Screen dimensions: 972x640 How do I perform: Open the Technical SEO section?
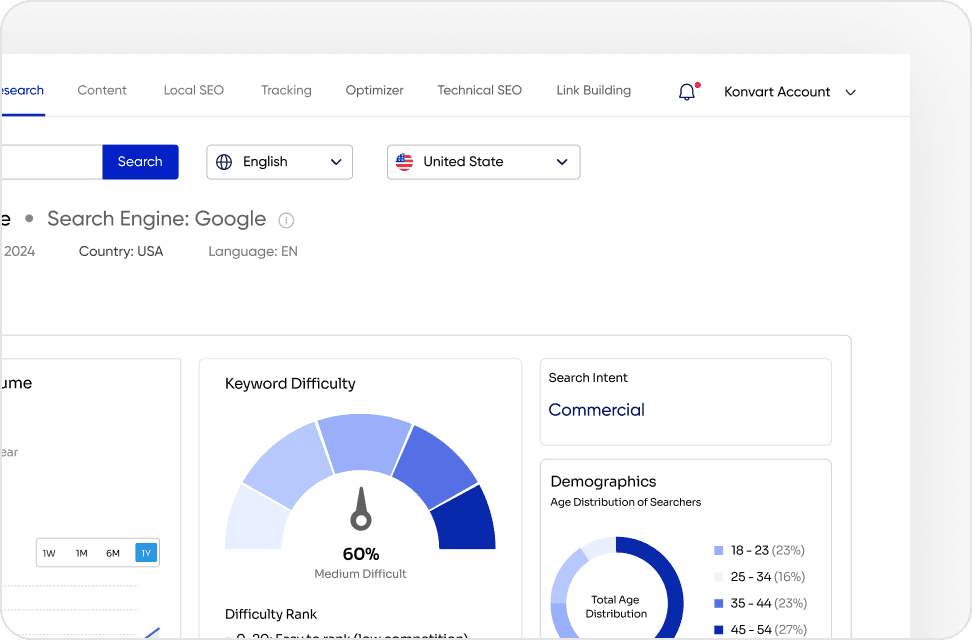[x=479, y=90]
